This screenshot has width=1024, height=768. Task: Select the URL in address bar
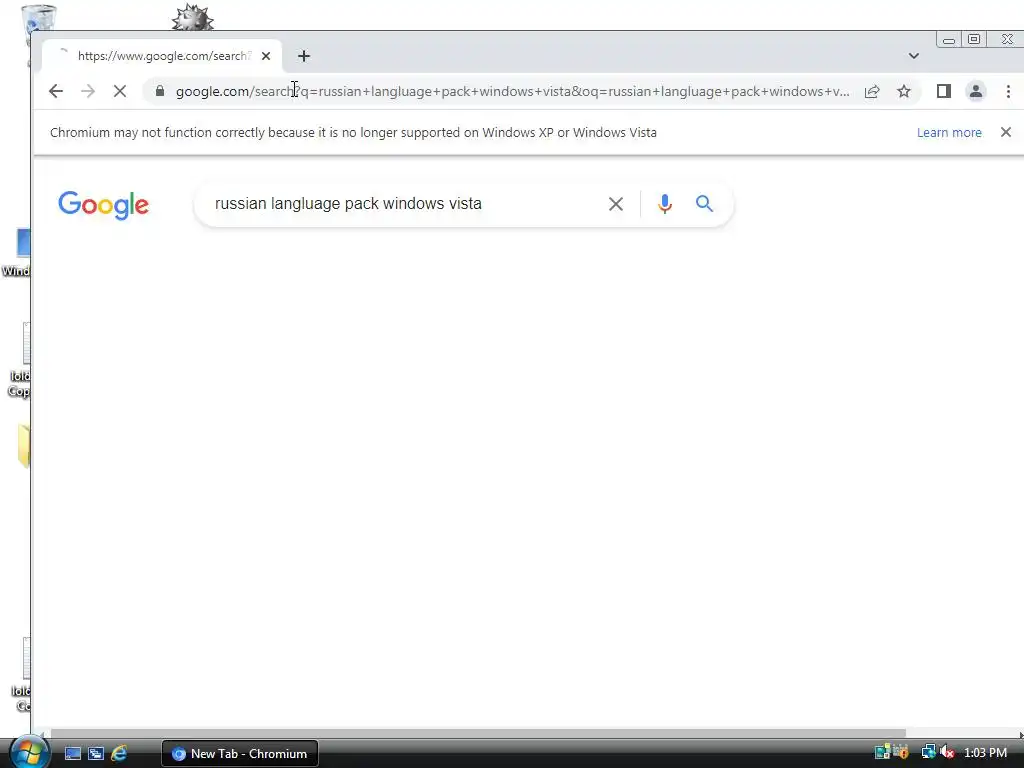click(x=513, y=91)
